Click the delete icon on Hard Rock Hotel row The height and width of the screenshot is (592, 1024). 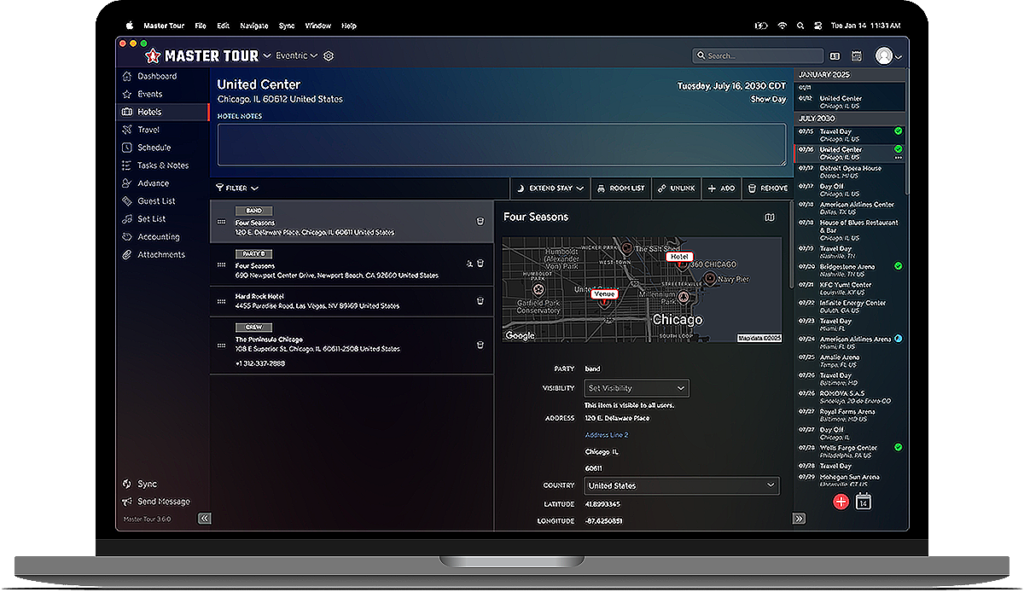tap(480, 299)
